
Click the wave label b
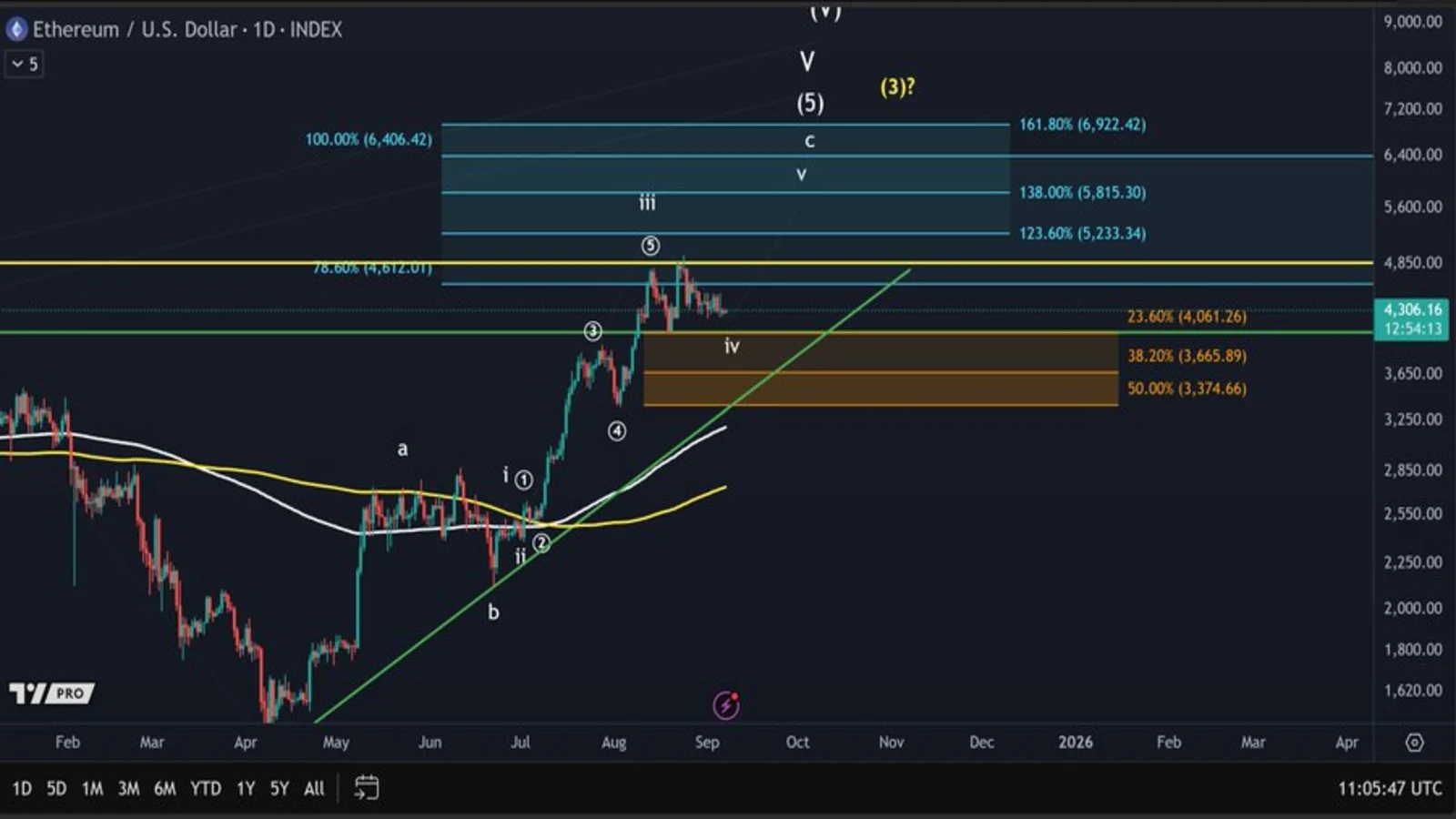point(493,612)
